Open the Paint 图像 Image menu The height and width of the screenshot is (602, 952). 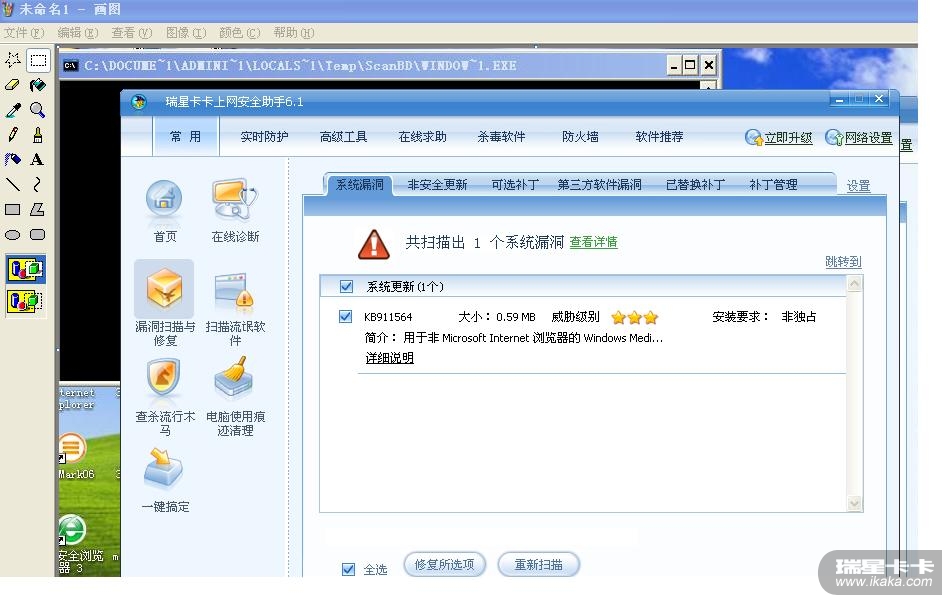point(186,33)
